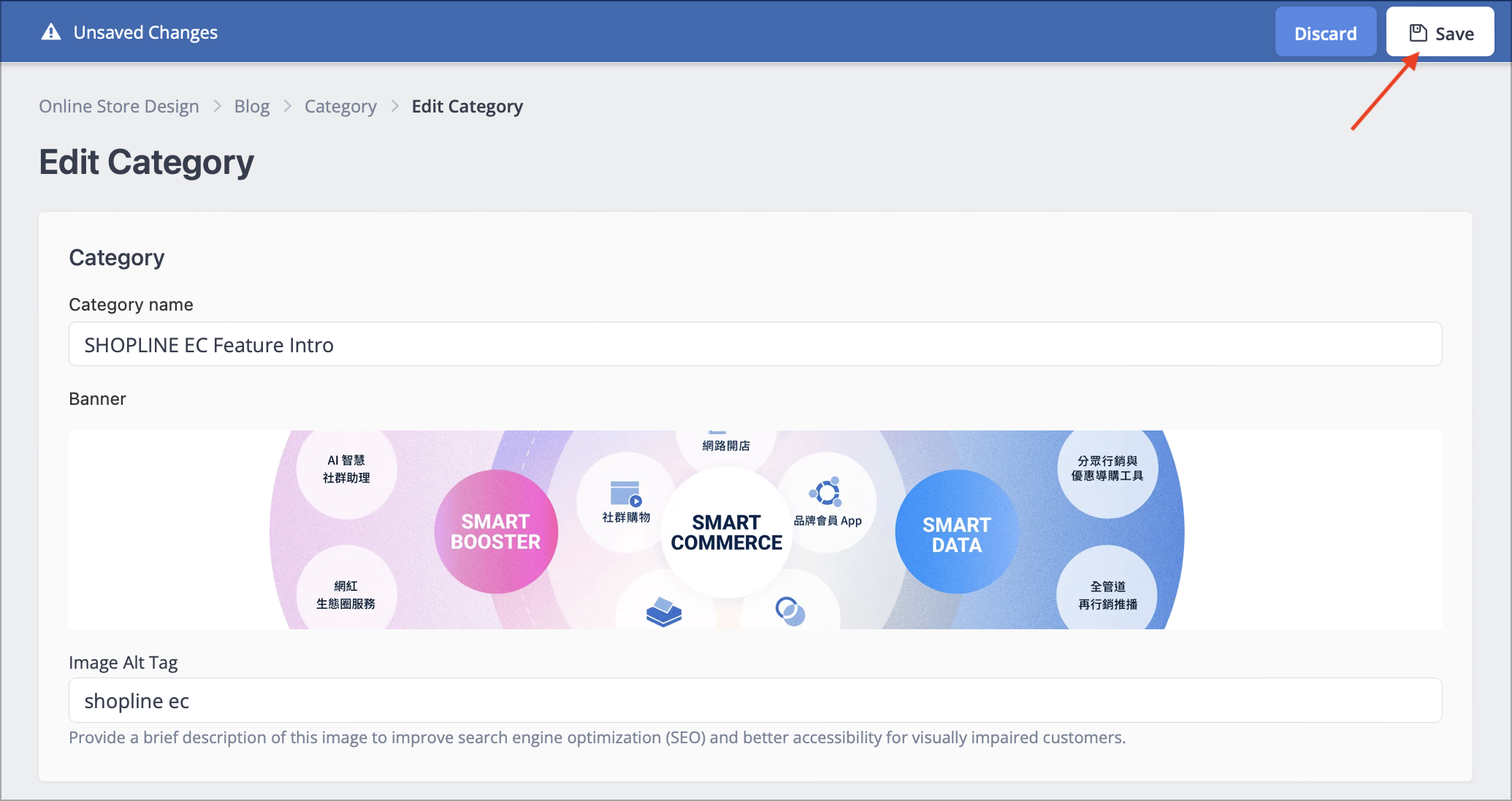Open the Blog breadcrumb link
This screenshot has width=1512, height=801.
pyautogui.click(x=252, y=106)
